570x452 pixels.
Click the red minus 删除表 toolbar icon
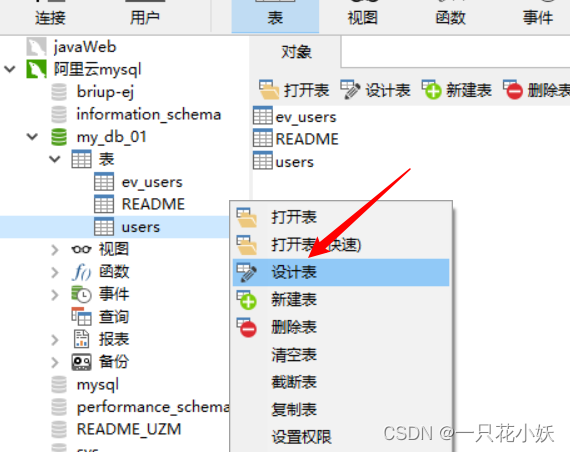[513, 90]
